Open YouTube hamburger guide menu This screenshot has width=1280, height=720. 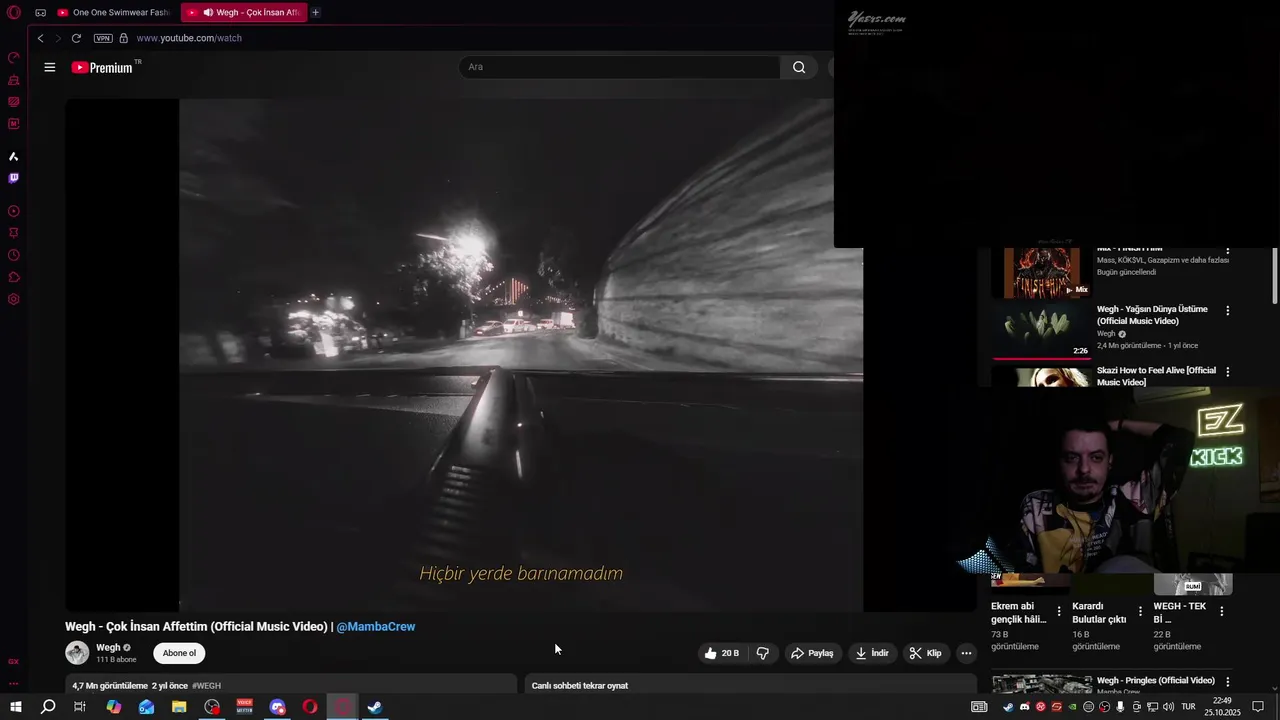point(50,67)
